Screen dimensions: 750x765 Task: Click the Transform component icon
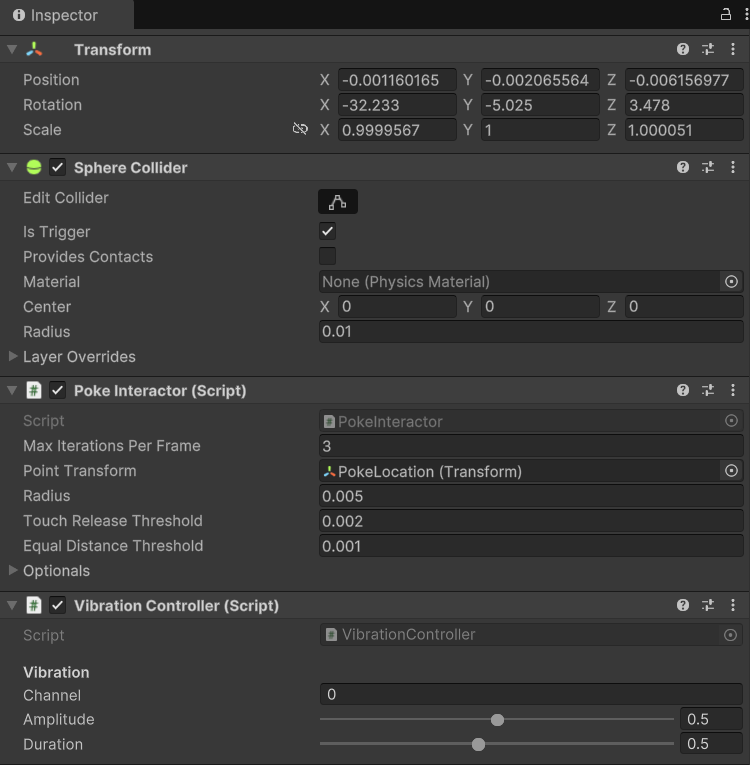[x=34, y=49]
